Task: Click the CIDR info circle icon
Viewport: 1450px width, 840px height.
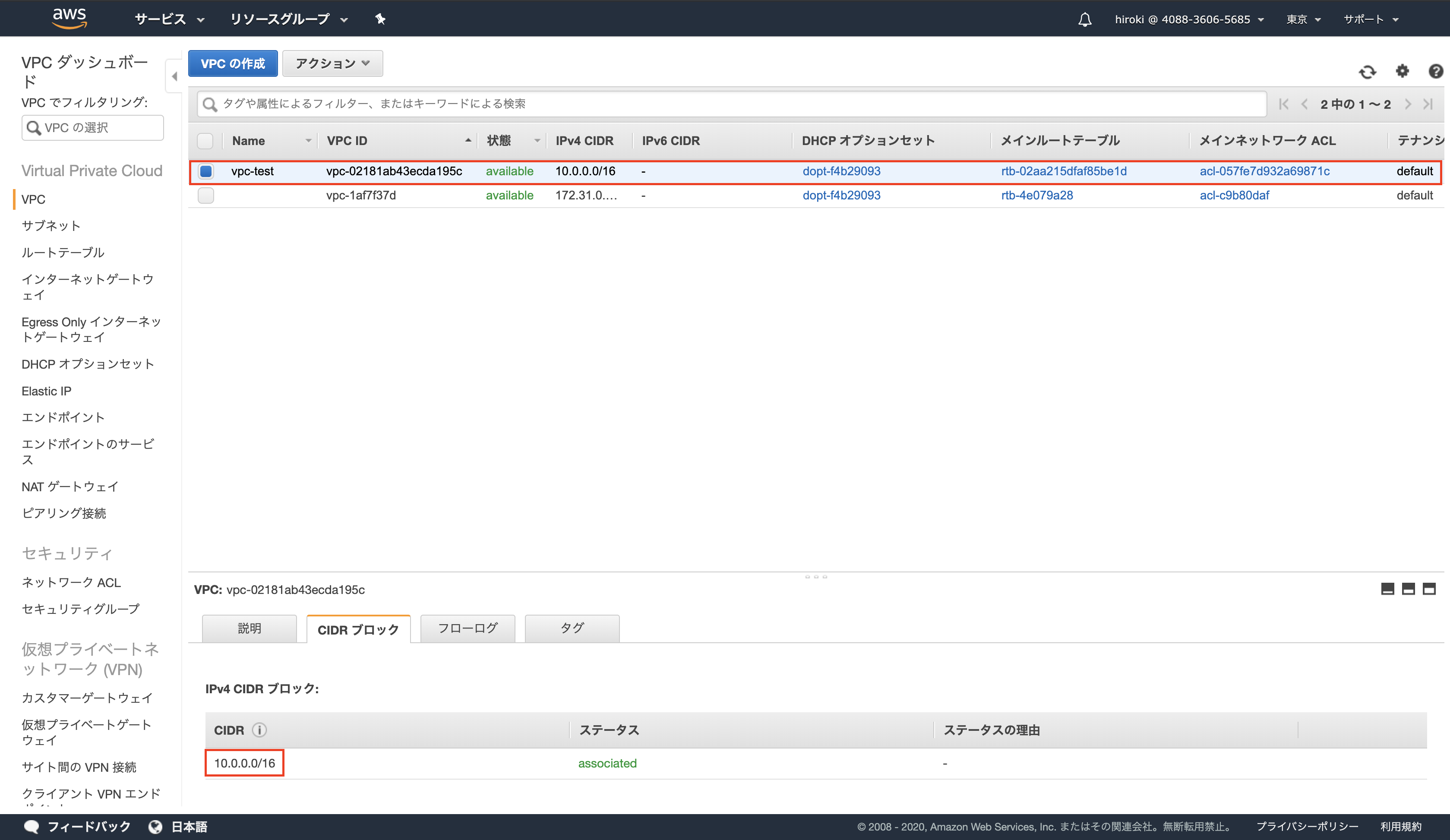Action: tap(259, 730)
